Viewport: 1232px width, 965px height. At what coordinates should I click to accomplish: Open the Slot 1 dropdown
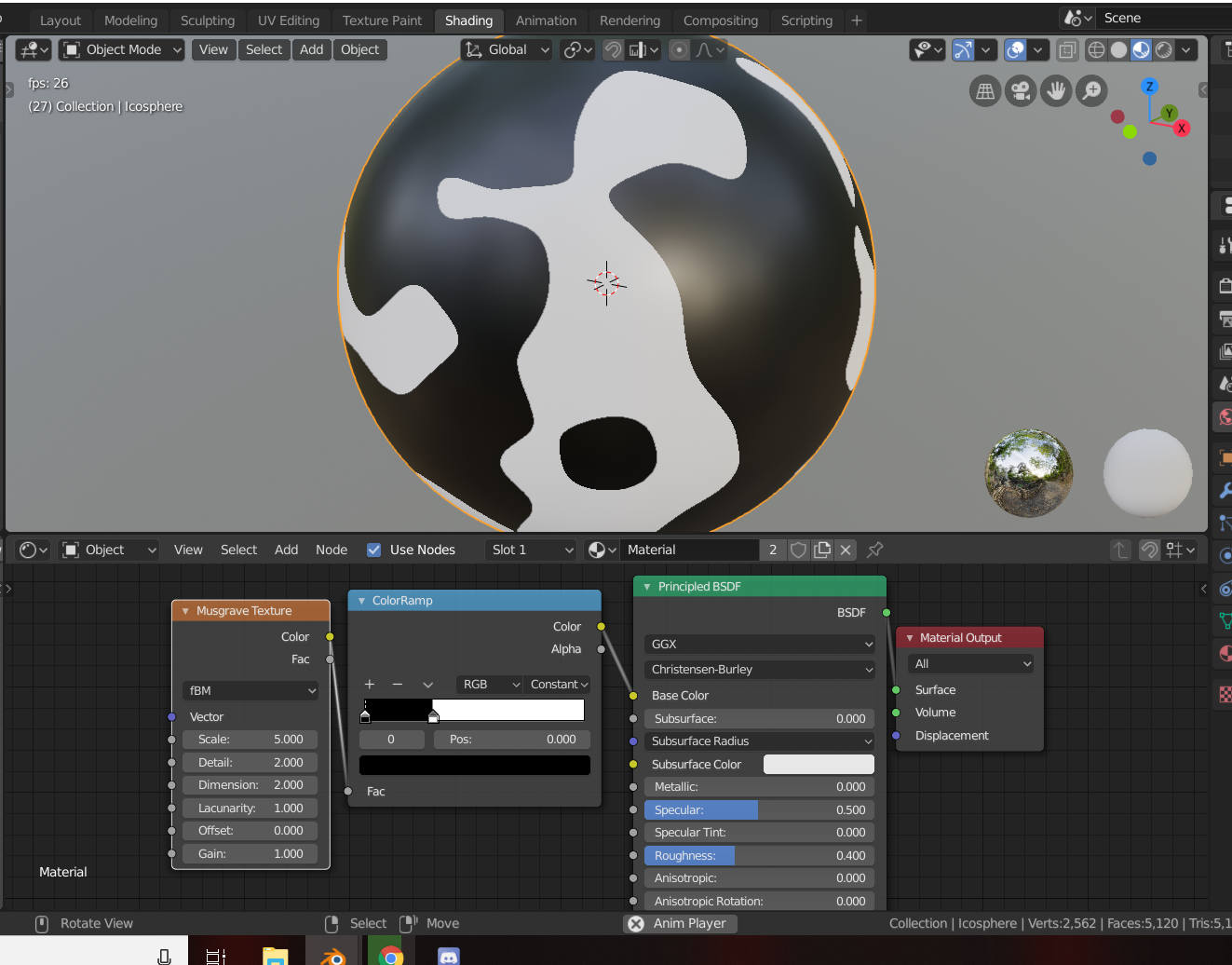click(532, 550)
